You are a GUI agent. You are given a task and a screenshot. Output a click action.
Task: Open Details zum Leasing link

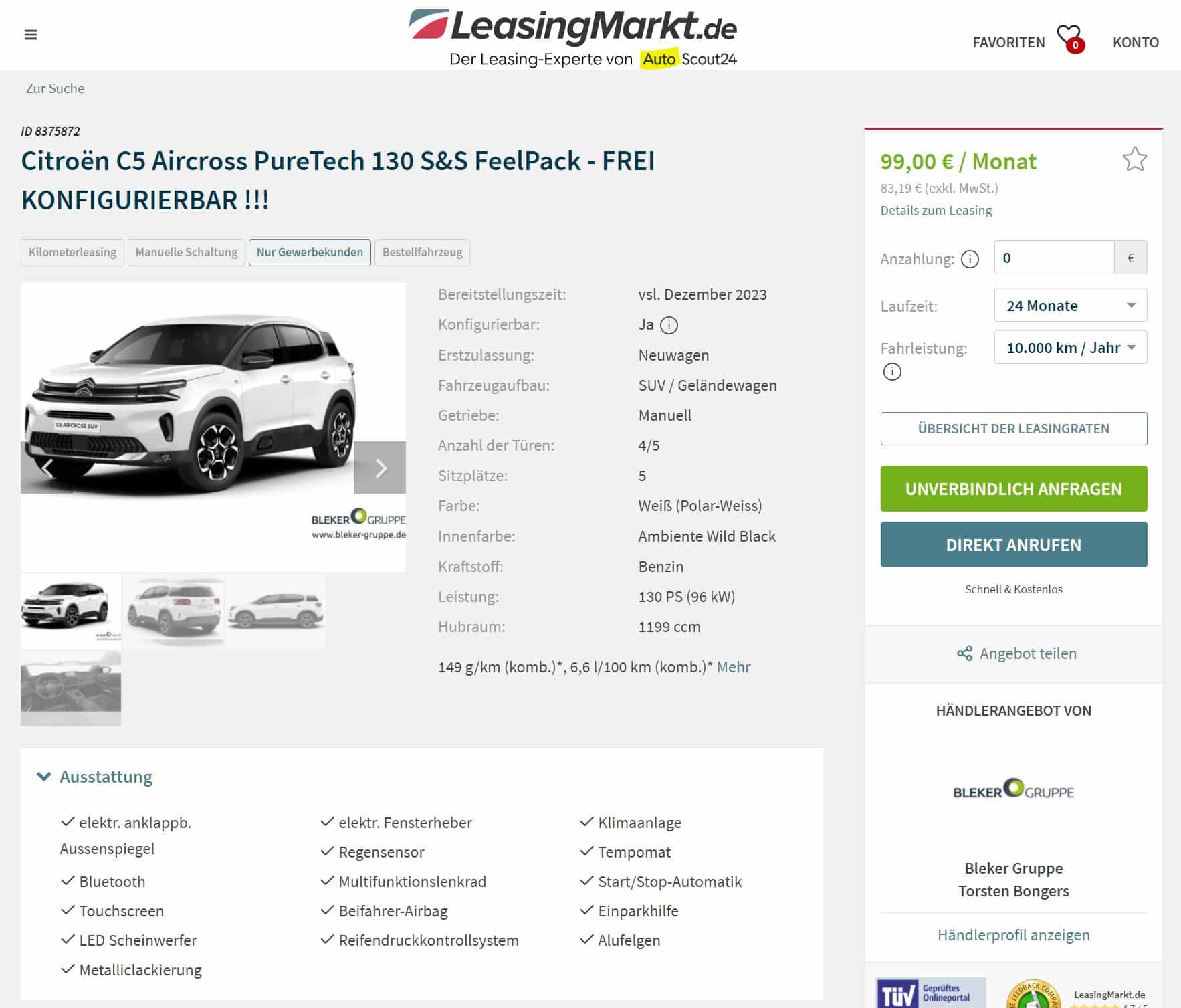point(936,210)
